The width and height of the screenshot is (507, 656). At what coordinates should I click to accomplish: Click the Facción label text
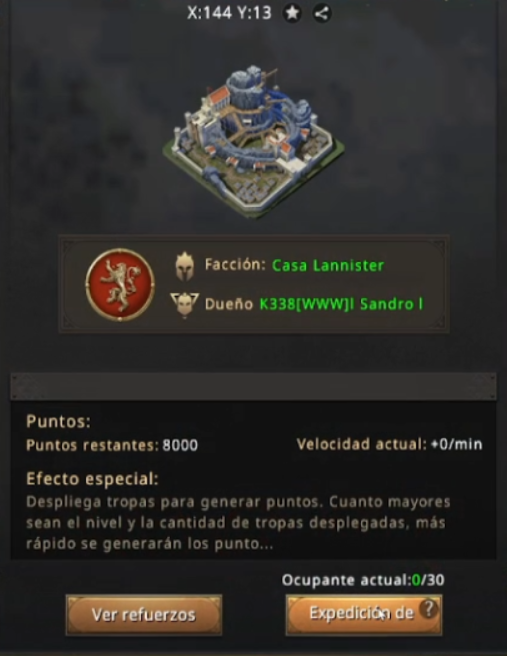[x=235, y=265]
